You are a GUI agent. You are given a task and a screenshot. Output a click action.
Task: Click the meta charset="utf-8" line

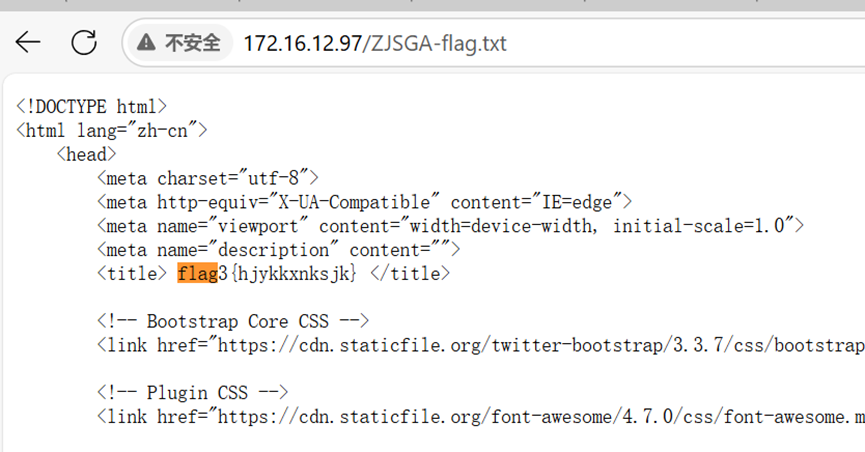[208, 178]
